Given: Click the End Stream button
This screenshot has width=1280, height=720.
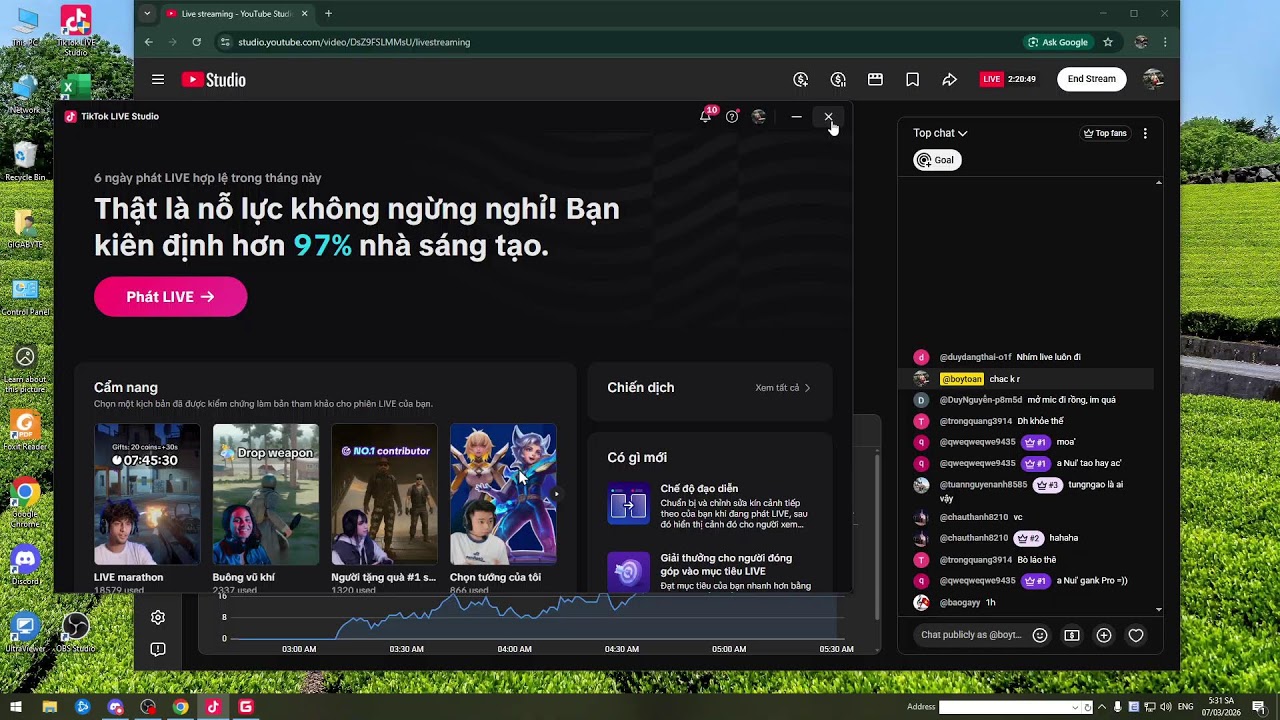Looking at the screenshot, I should (x=1091, y=79).
